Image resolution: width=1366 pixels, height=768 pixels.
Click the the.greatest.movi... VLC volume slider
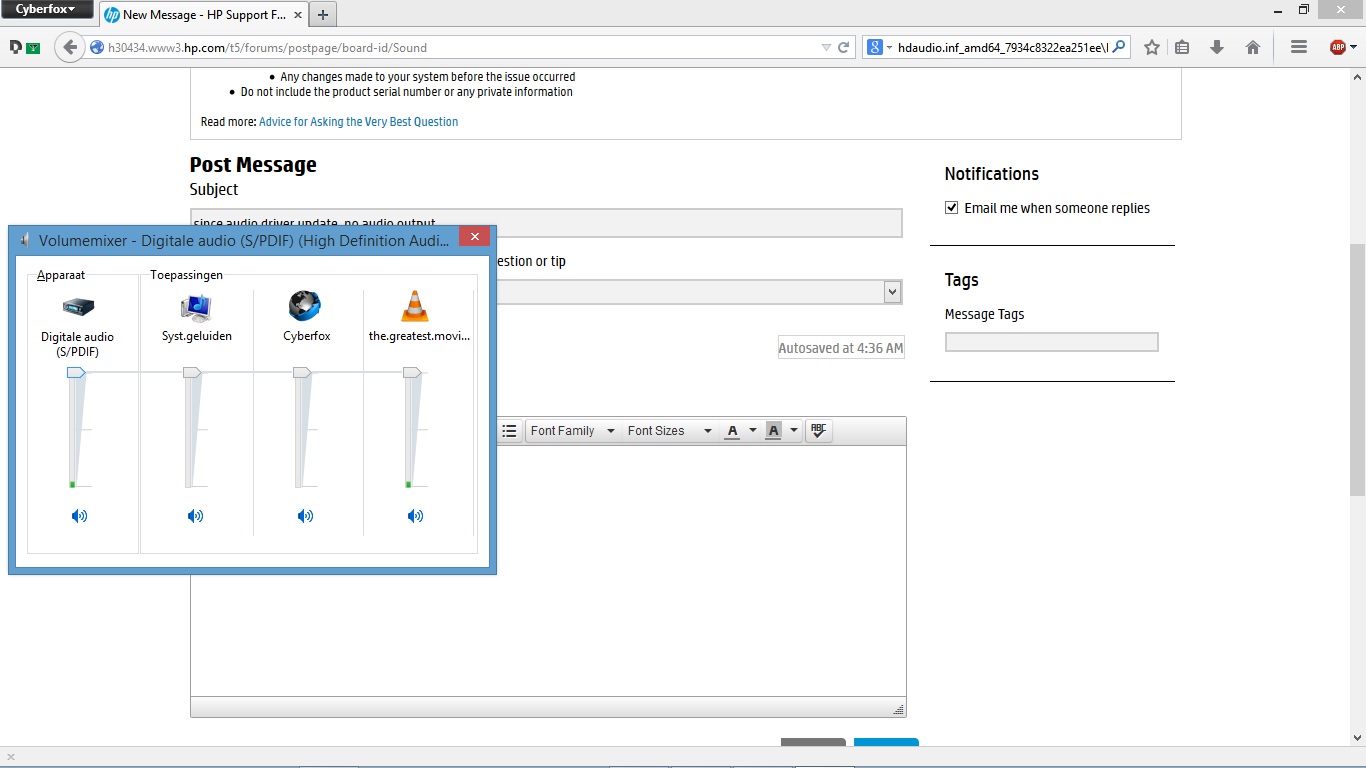(x=412, y=372)
